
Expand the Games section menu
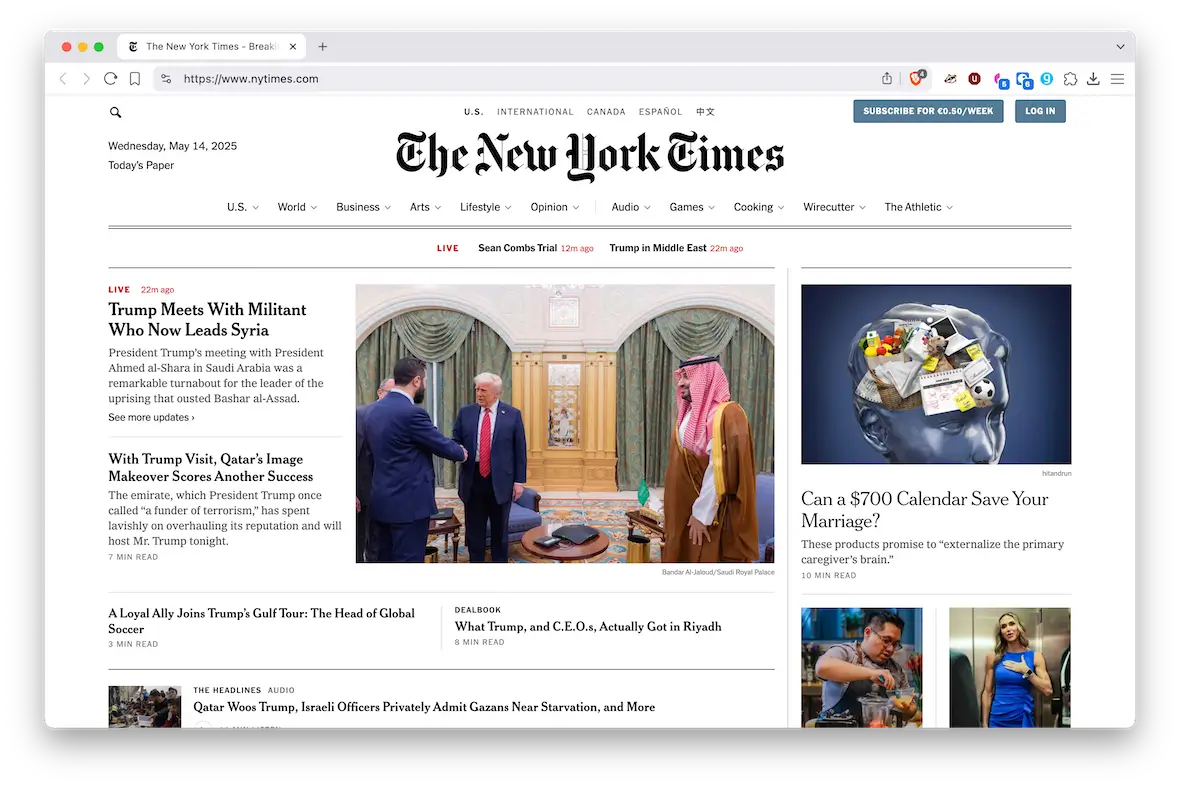(x=692, y=207)
